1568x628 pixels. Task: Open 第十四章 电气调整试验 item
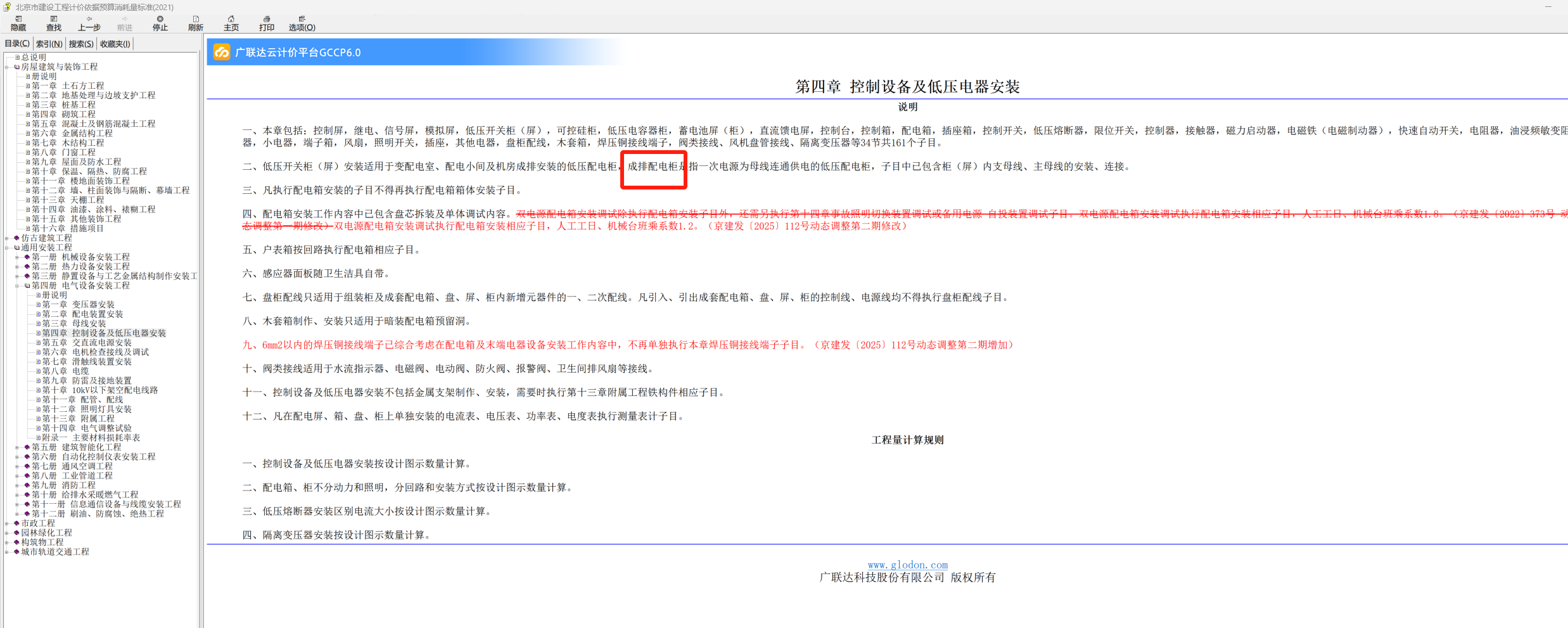point(87,428)
